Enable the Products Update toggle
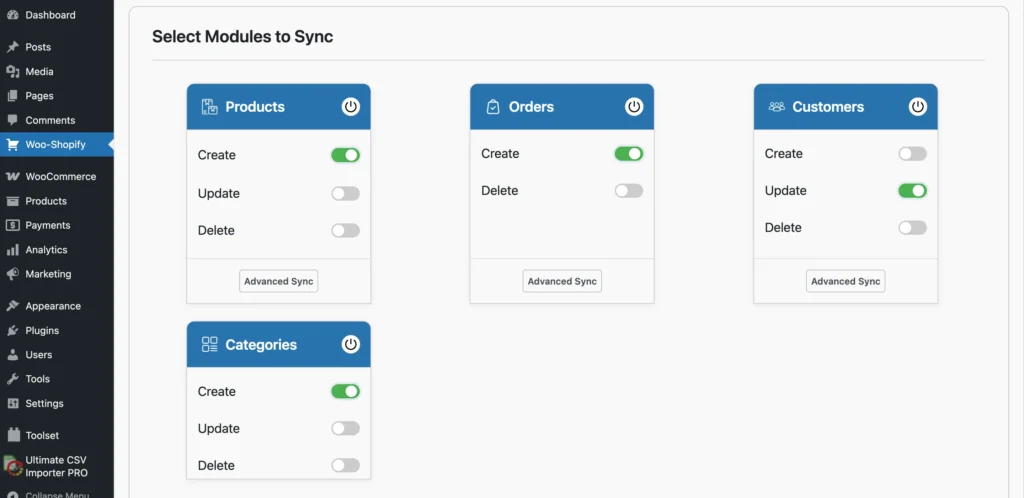The width and height of the screenshot is (1024, 498). [345, 194]
